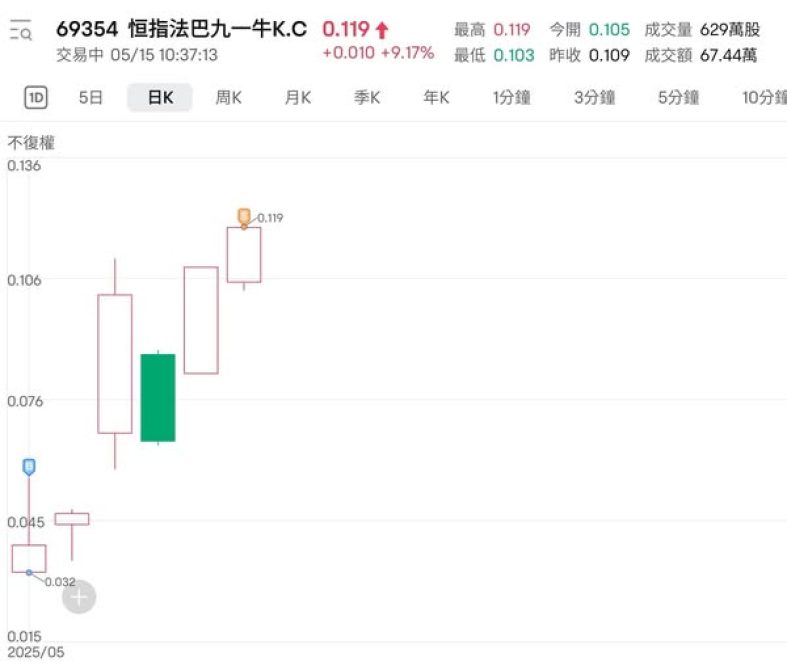The width and height of the screenshot is (787, 670).
Task: Select the 3分鐘 interval tab
Action: (594, 97)
